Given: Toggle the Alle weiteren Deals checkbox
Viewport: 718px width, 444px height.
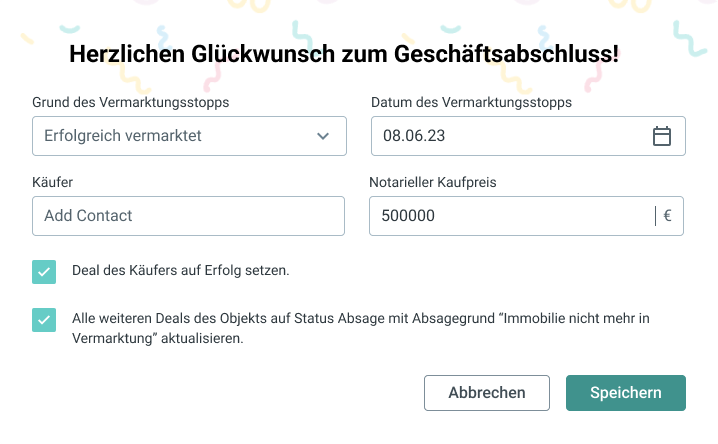Looking at the screenshot, I should [x=44, y=320].
